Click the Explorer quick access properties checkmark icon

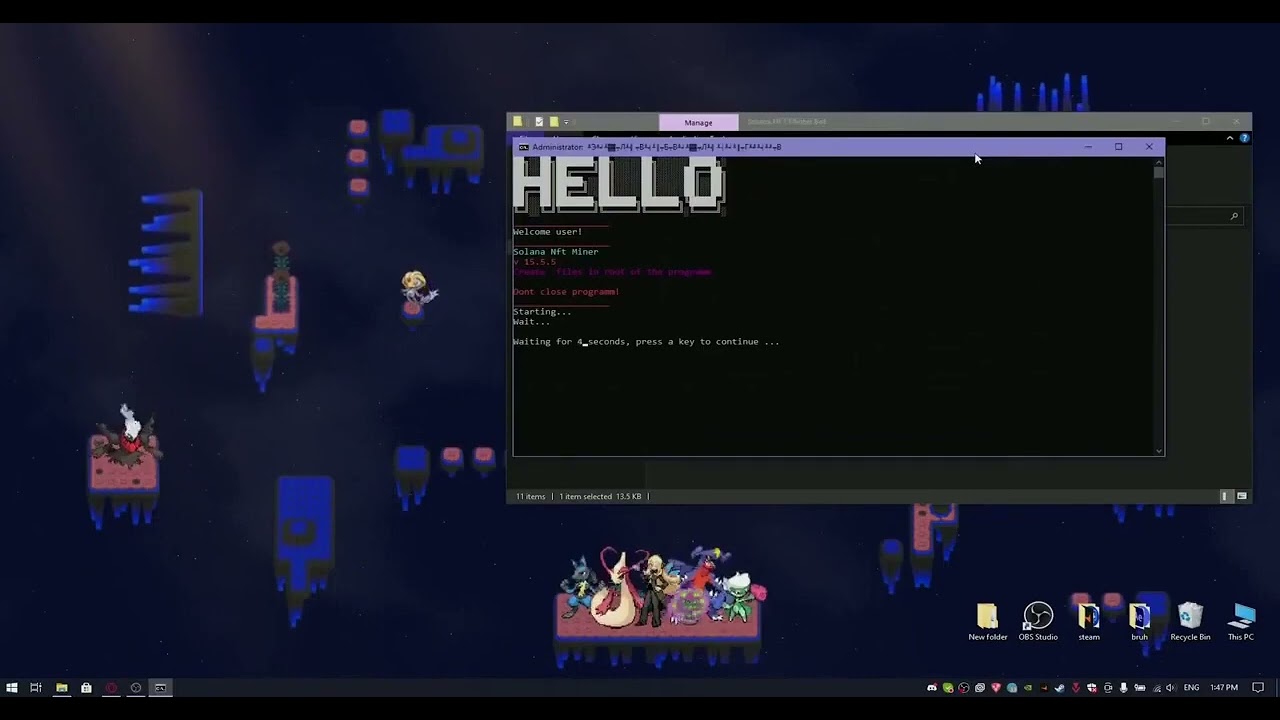point(539,122)
